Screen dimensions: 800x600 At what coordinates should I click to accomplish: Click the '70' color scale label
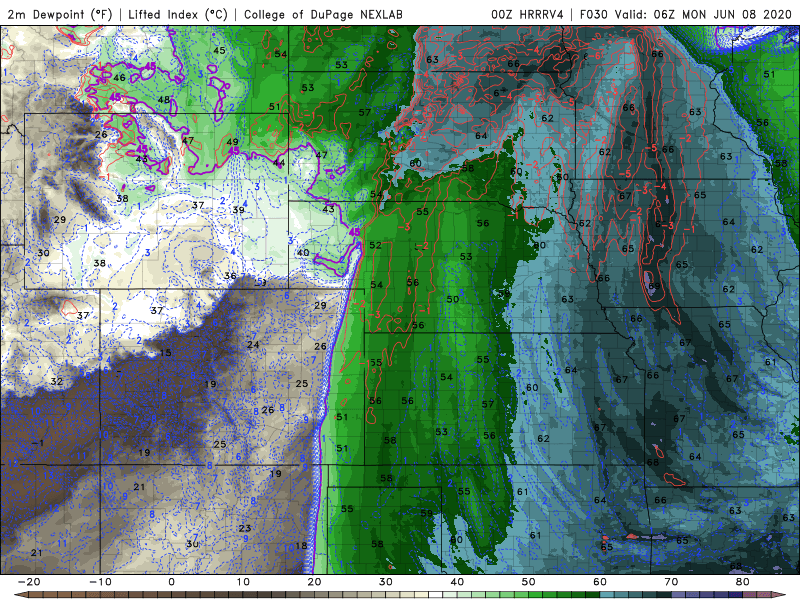671,582
